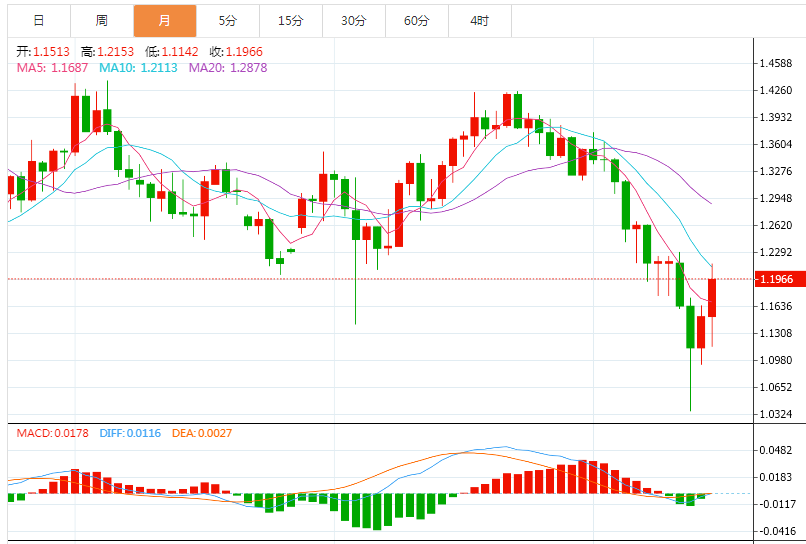Click the MA20: 1.2878 indicator label
806x544 pixels.
(x=228, y=68)
